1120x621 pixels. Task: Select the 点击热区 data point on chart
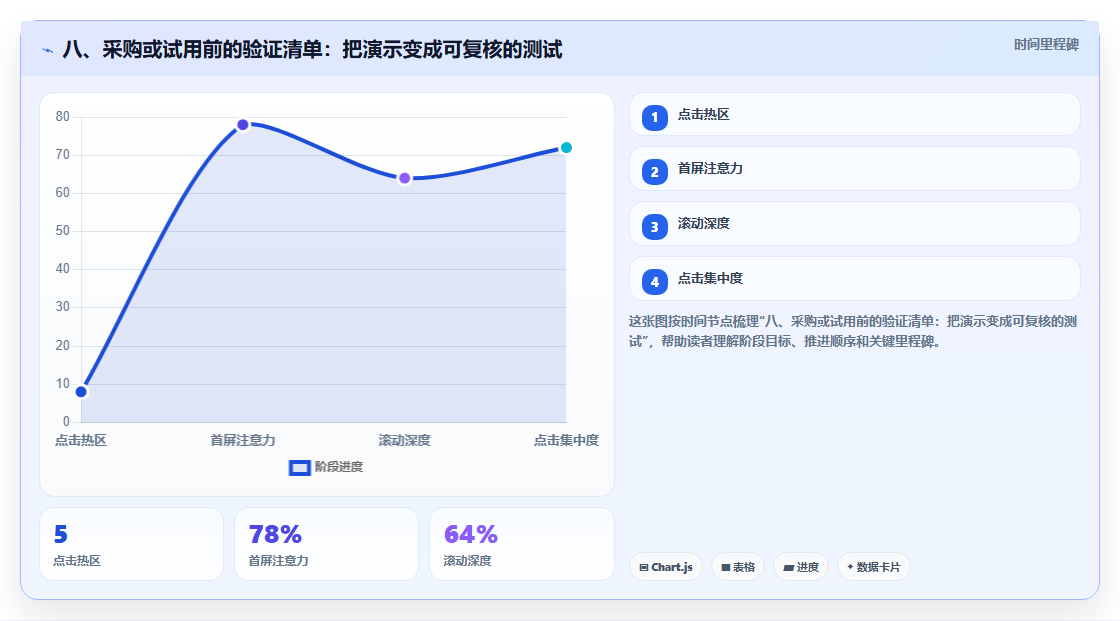click(x=81, y=392)
